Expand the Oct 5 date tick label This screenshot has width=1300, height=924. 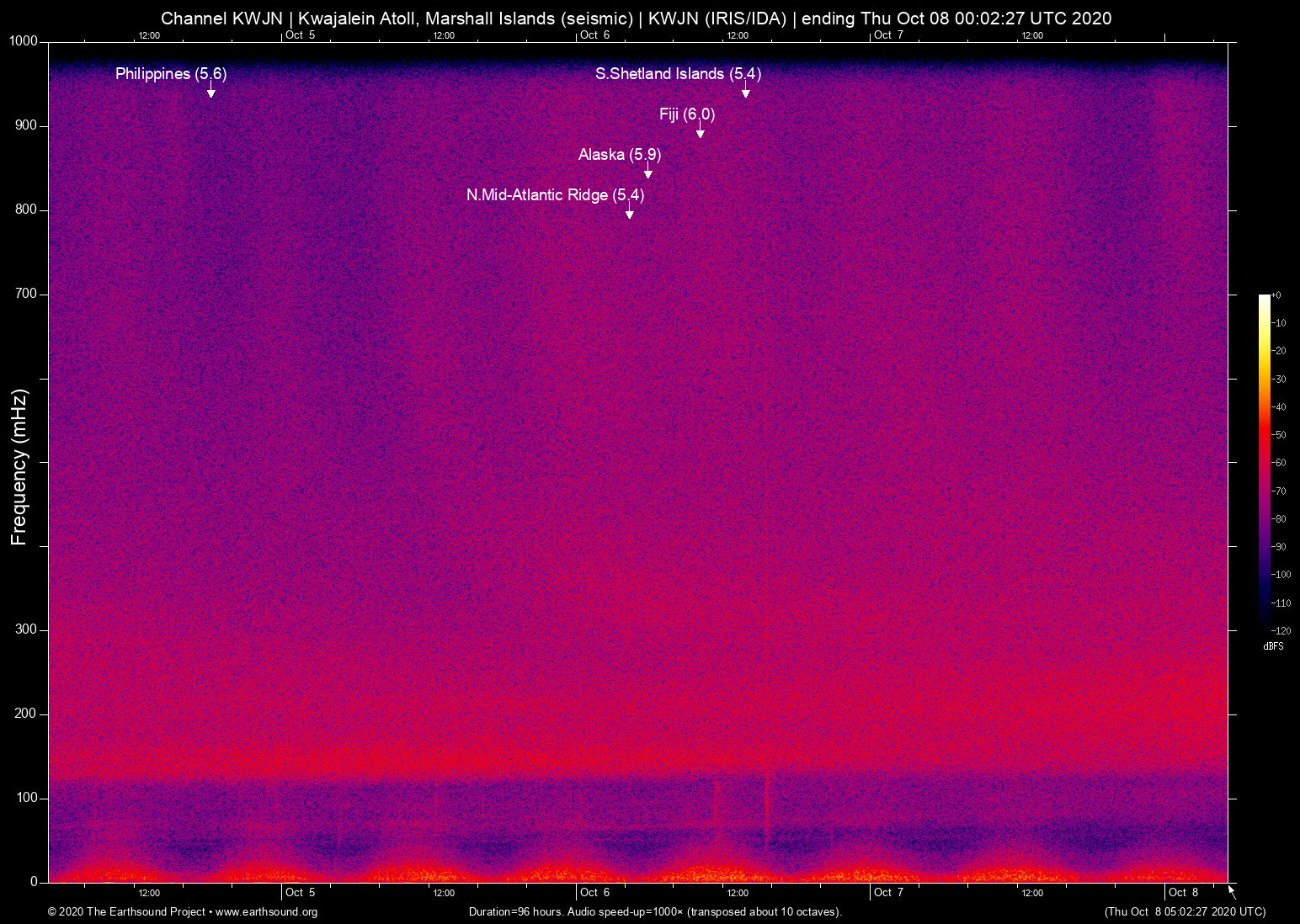point(301,892)
